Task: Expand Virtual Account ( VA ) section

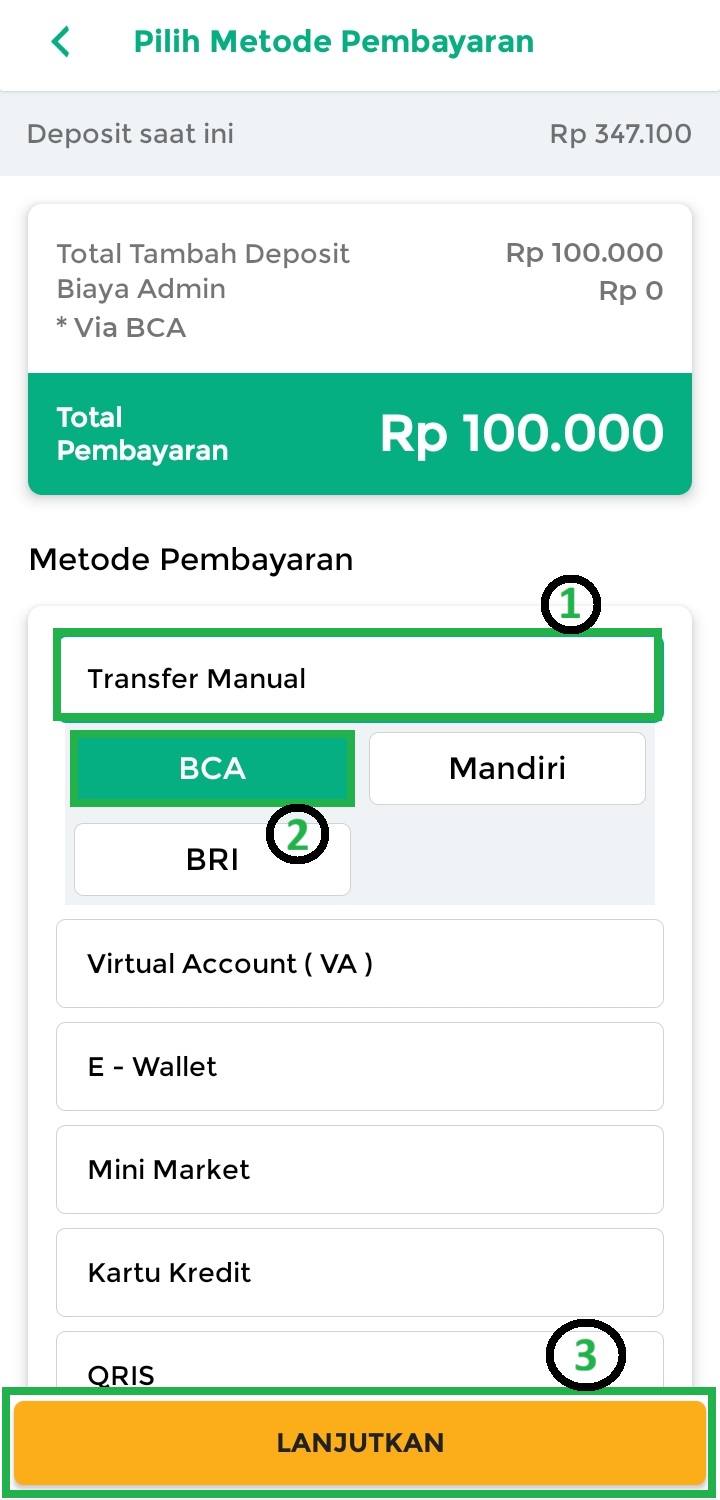Action: point(360,964)
